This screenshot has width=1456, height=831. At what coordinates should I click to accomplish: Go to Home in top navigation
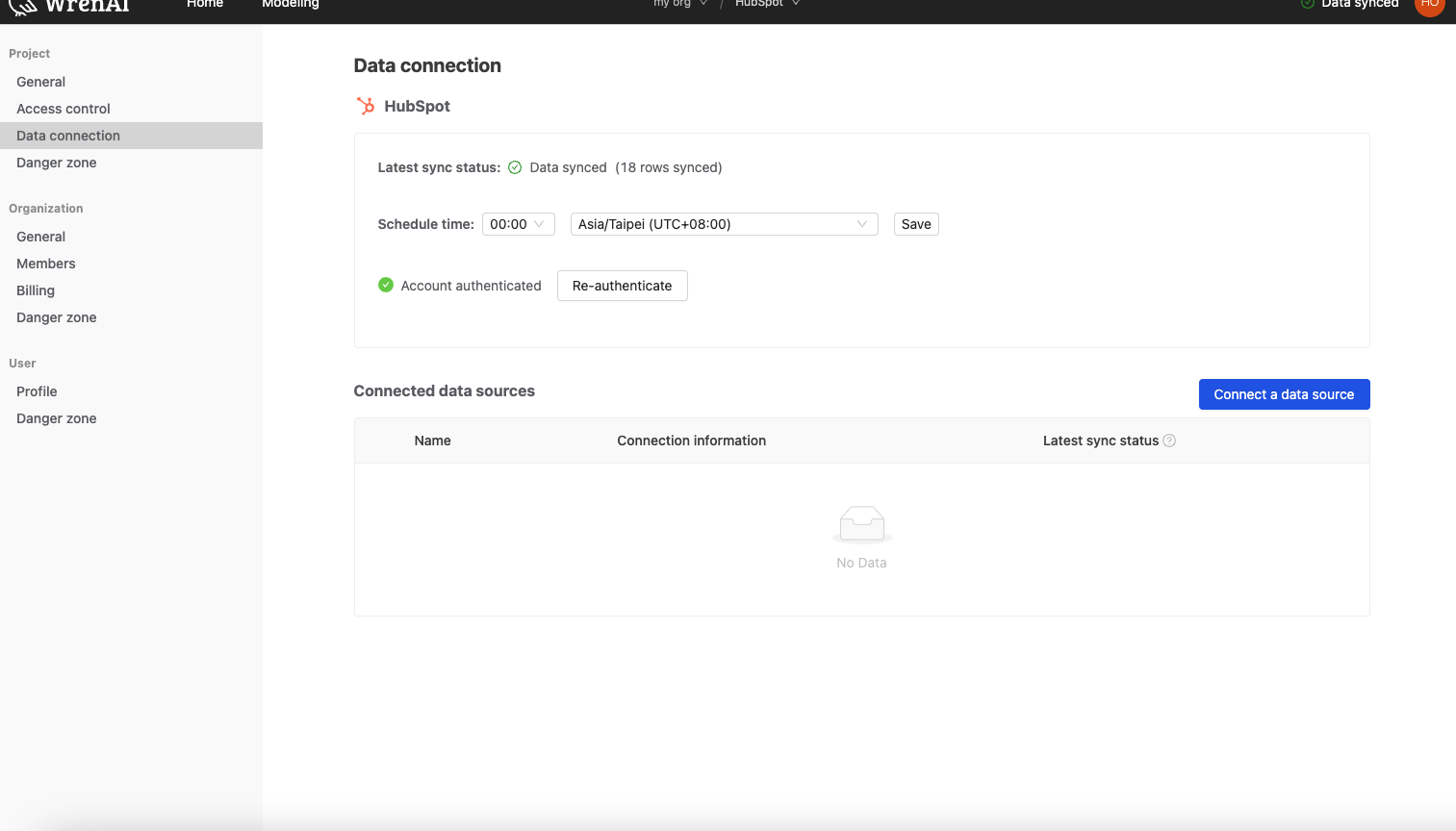pos(205,4)
